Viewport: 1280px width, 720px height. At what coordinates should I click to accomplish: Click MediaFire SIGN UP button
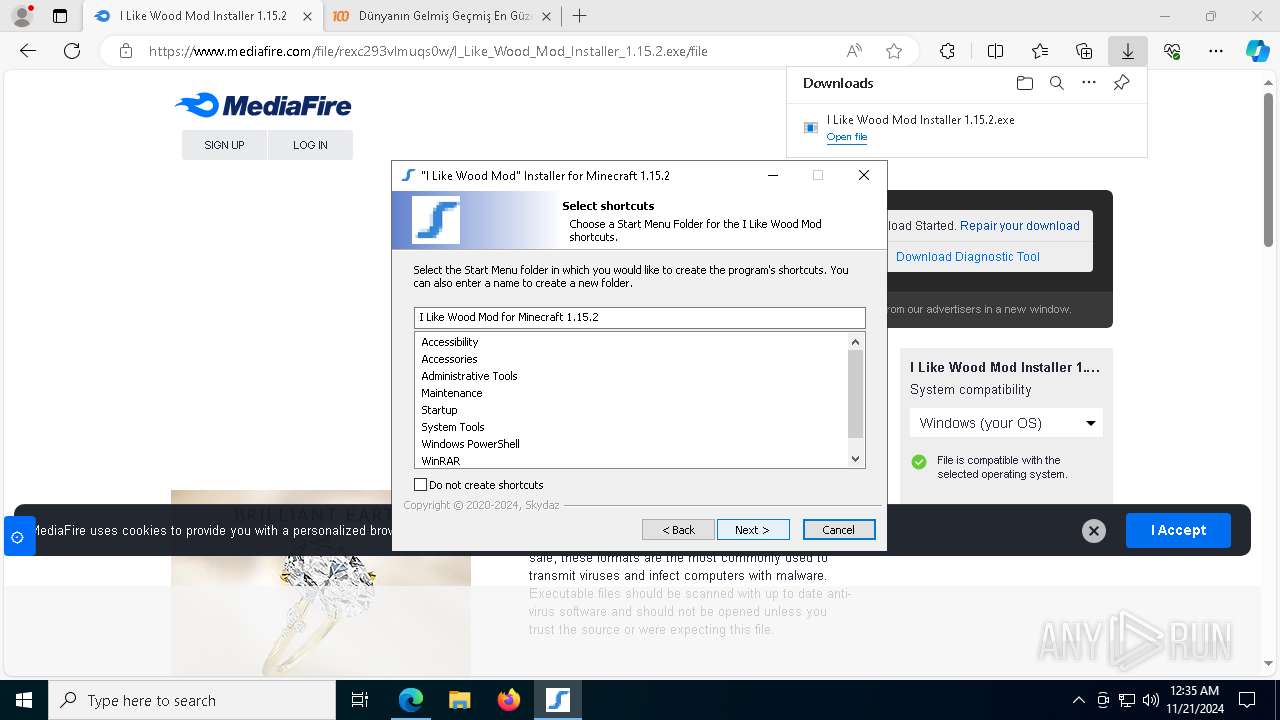[224, 145]
